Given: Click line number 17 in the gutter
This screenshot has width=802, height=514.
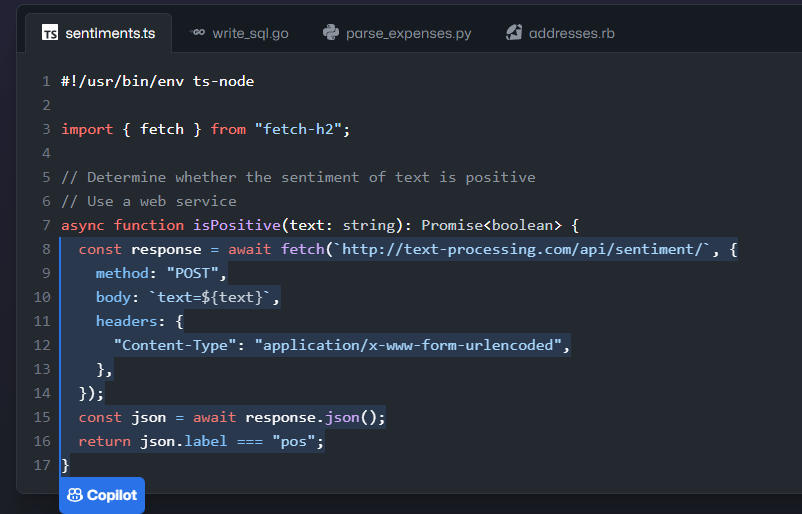Looking at the screenshot, I should (42, 465).
